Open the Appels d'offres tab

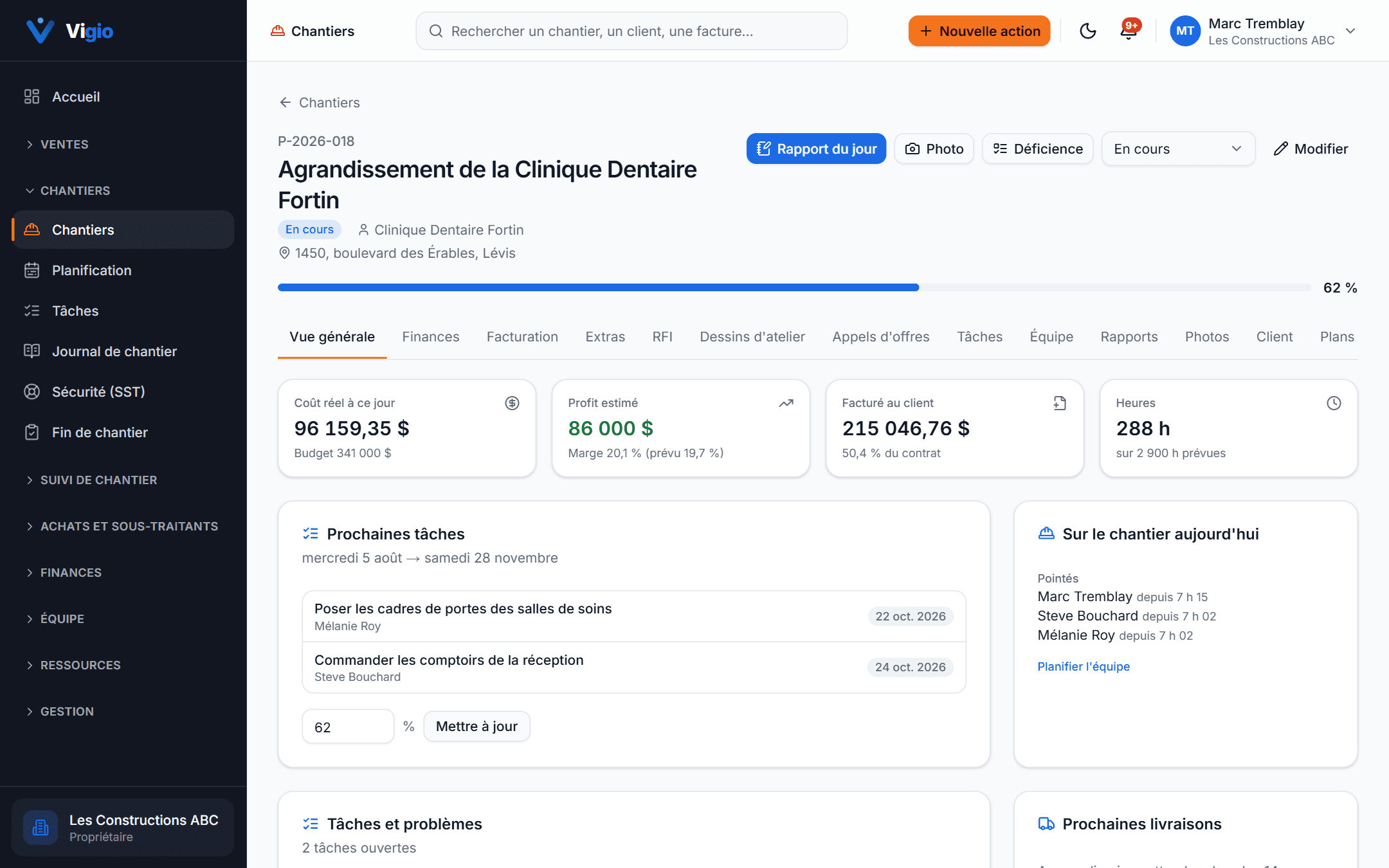coord(880,336)
